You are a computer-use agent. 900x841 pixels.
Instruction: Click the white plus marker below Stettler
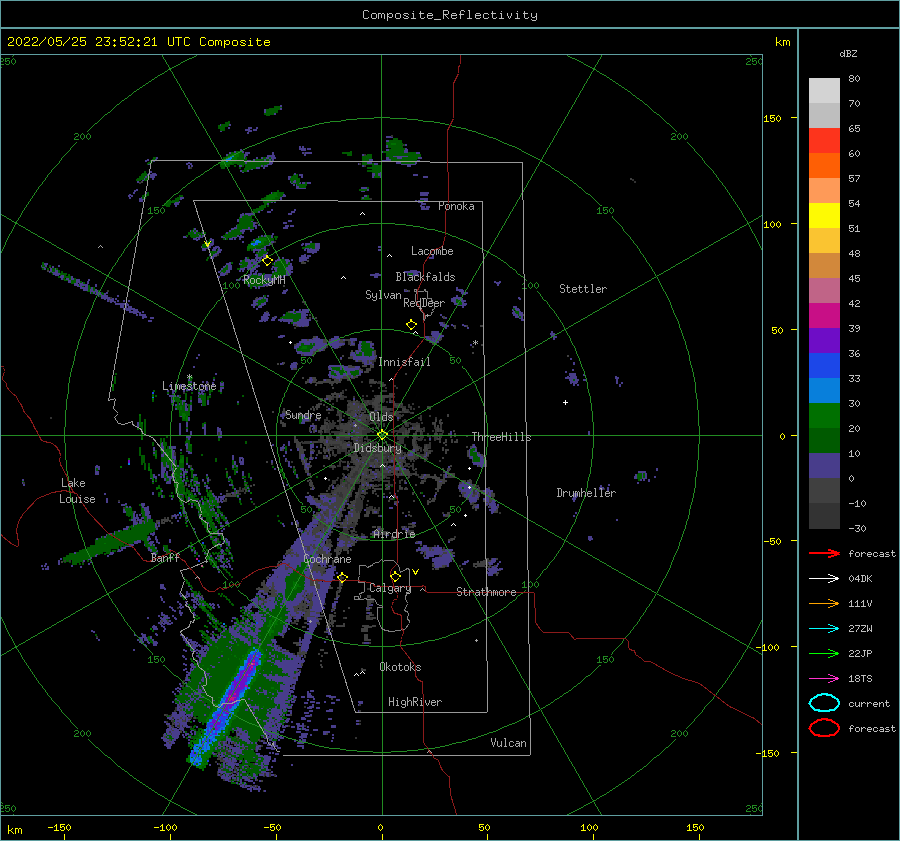565,402
